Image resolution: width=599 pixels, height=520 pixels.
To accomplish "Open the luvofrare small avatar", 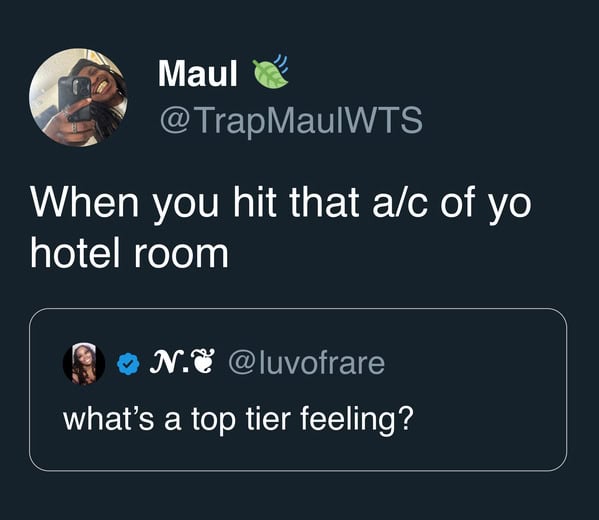I will coord(84,363).
